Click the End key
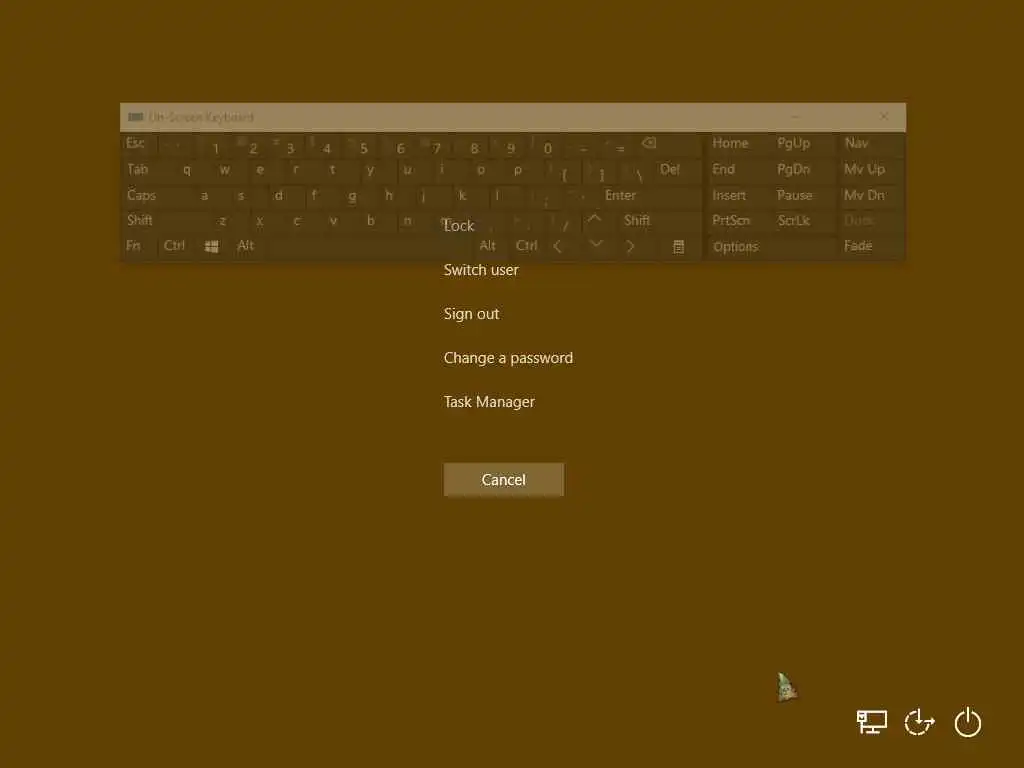This screenshot has width=1024, height=768. click(724, 169)
